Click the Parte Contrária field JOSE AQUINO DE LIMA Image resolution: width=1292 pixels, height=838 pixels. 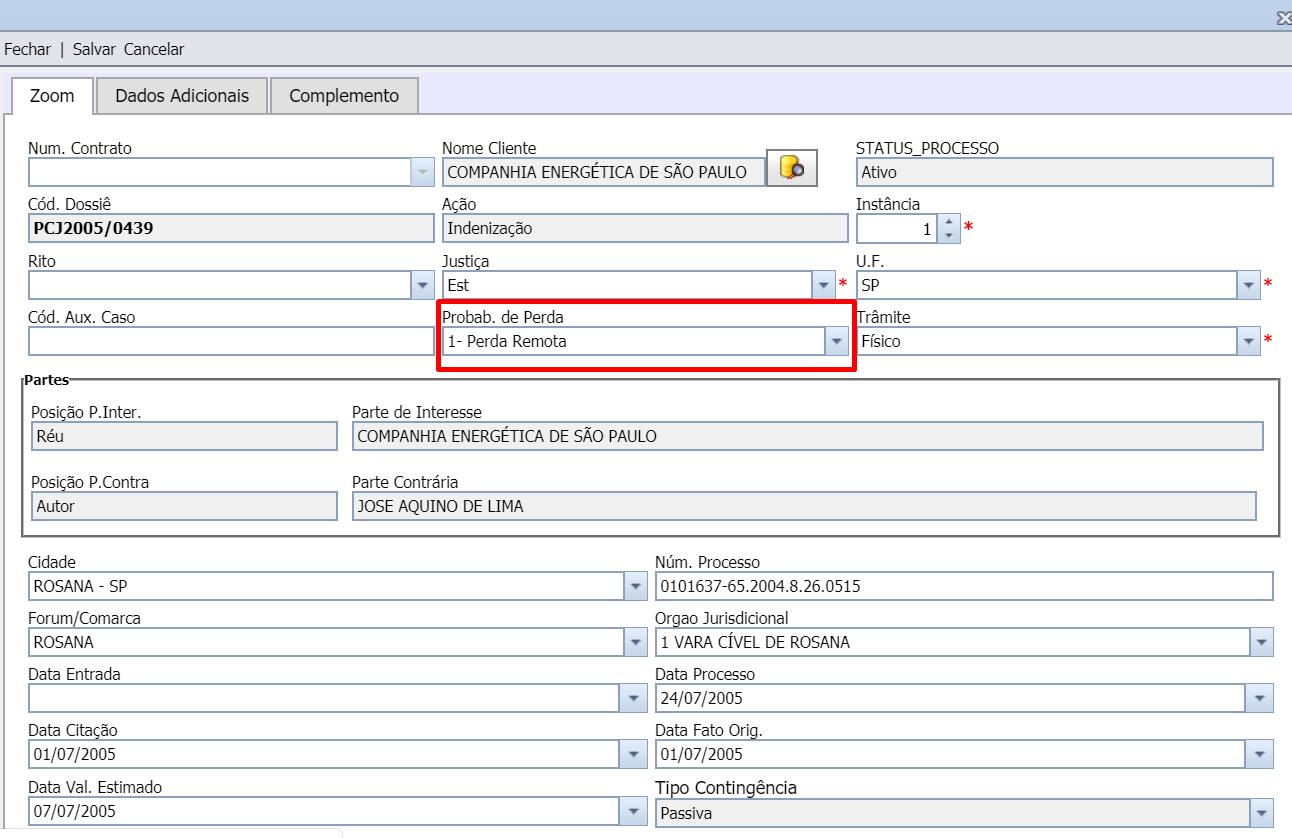tap(804, 506)
